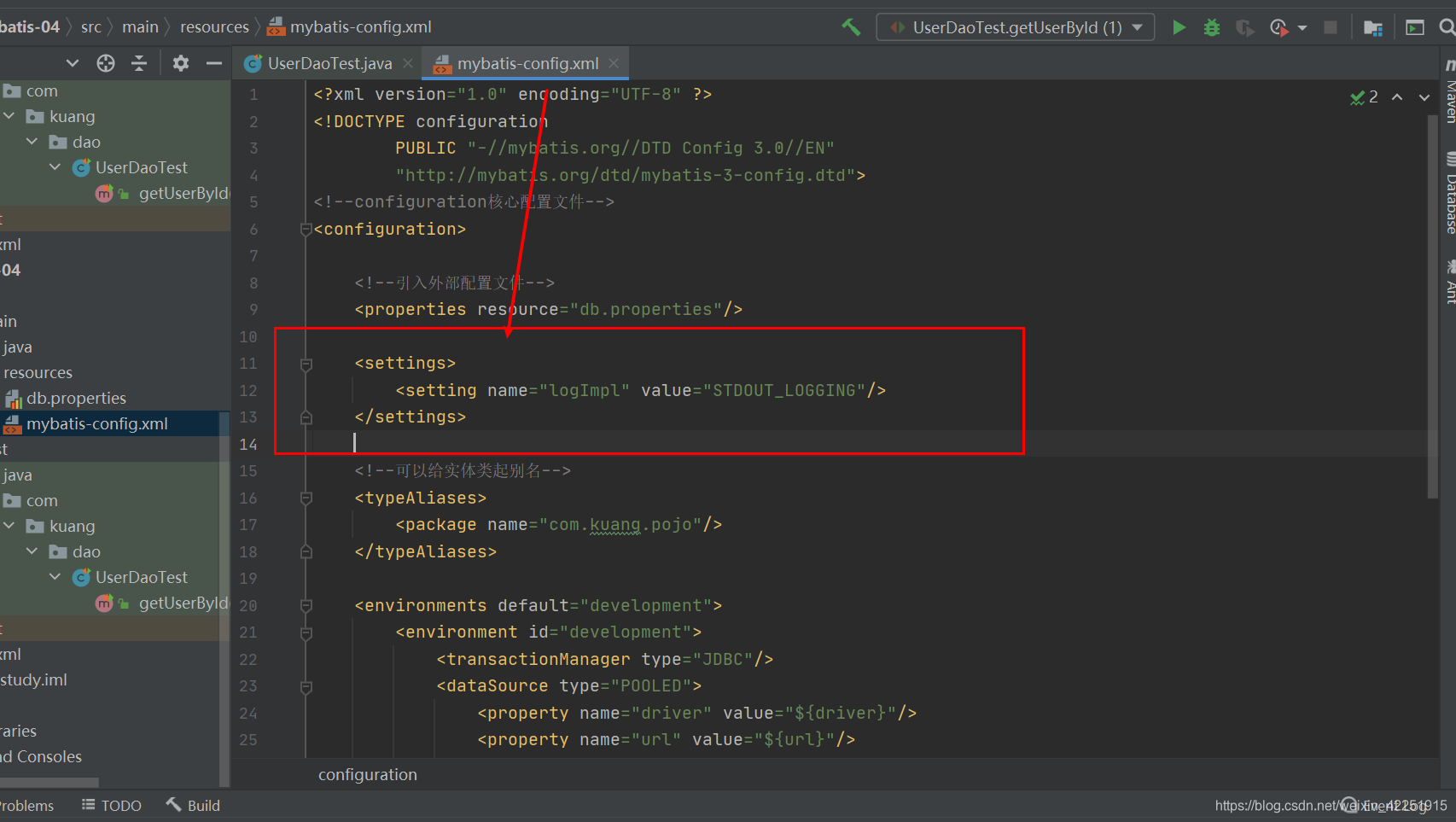Go to previous highlighted problem arrow
Viewport: 1456px width, 822px height.
(1397, 97)
